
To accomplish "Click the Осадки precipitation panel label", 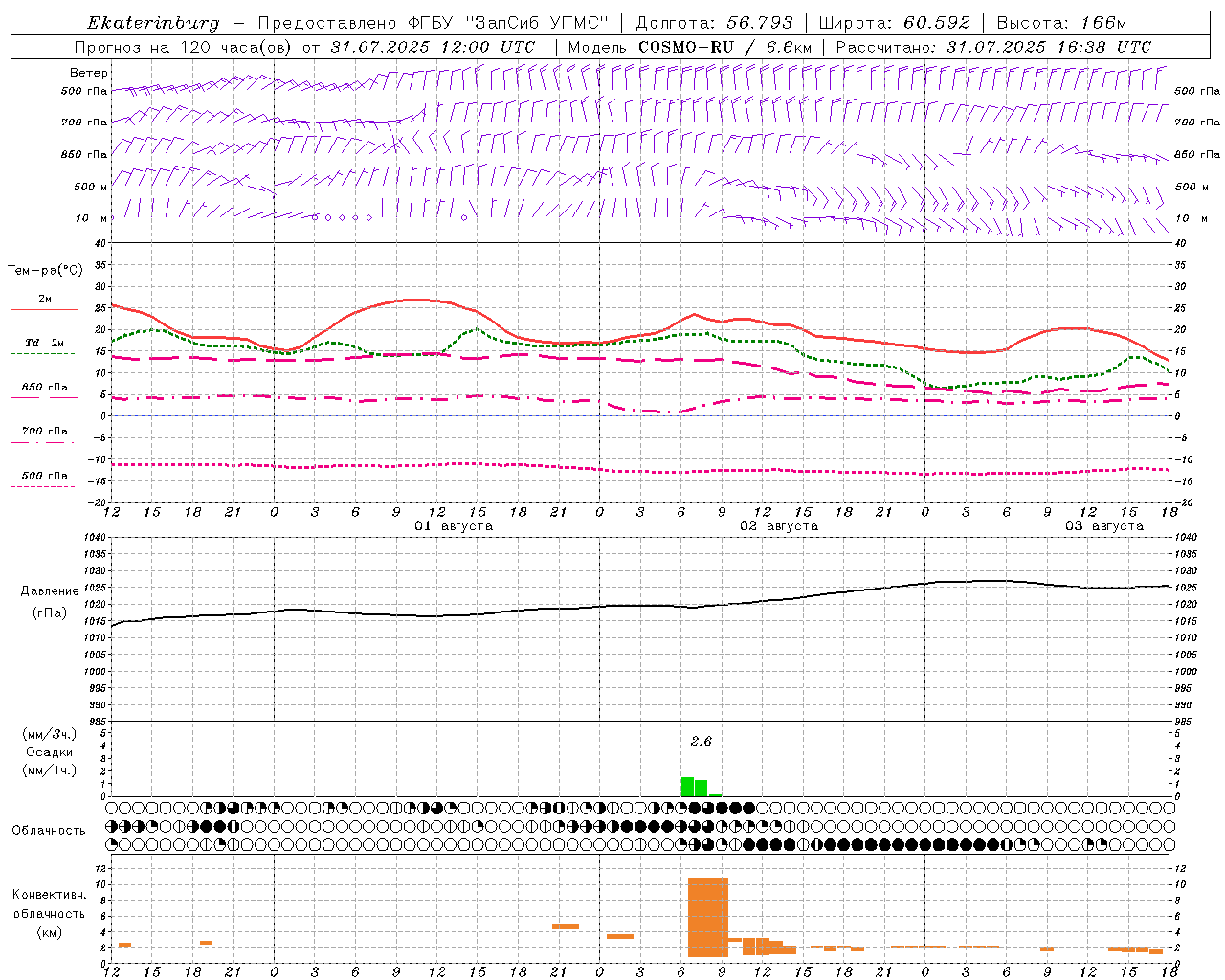I will point(50,752).
